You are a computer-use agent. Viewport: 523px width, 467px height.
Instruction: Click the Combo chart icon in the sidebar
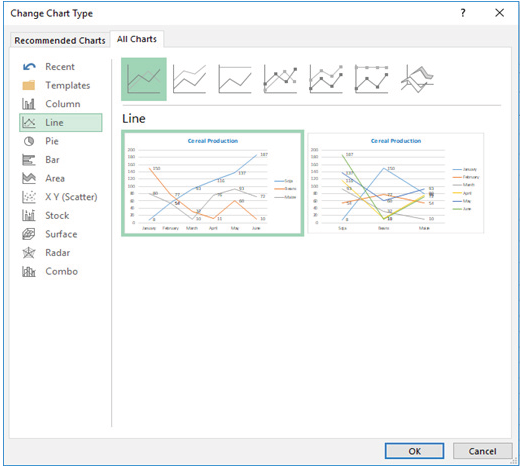(29, 272)
